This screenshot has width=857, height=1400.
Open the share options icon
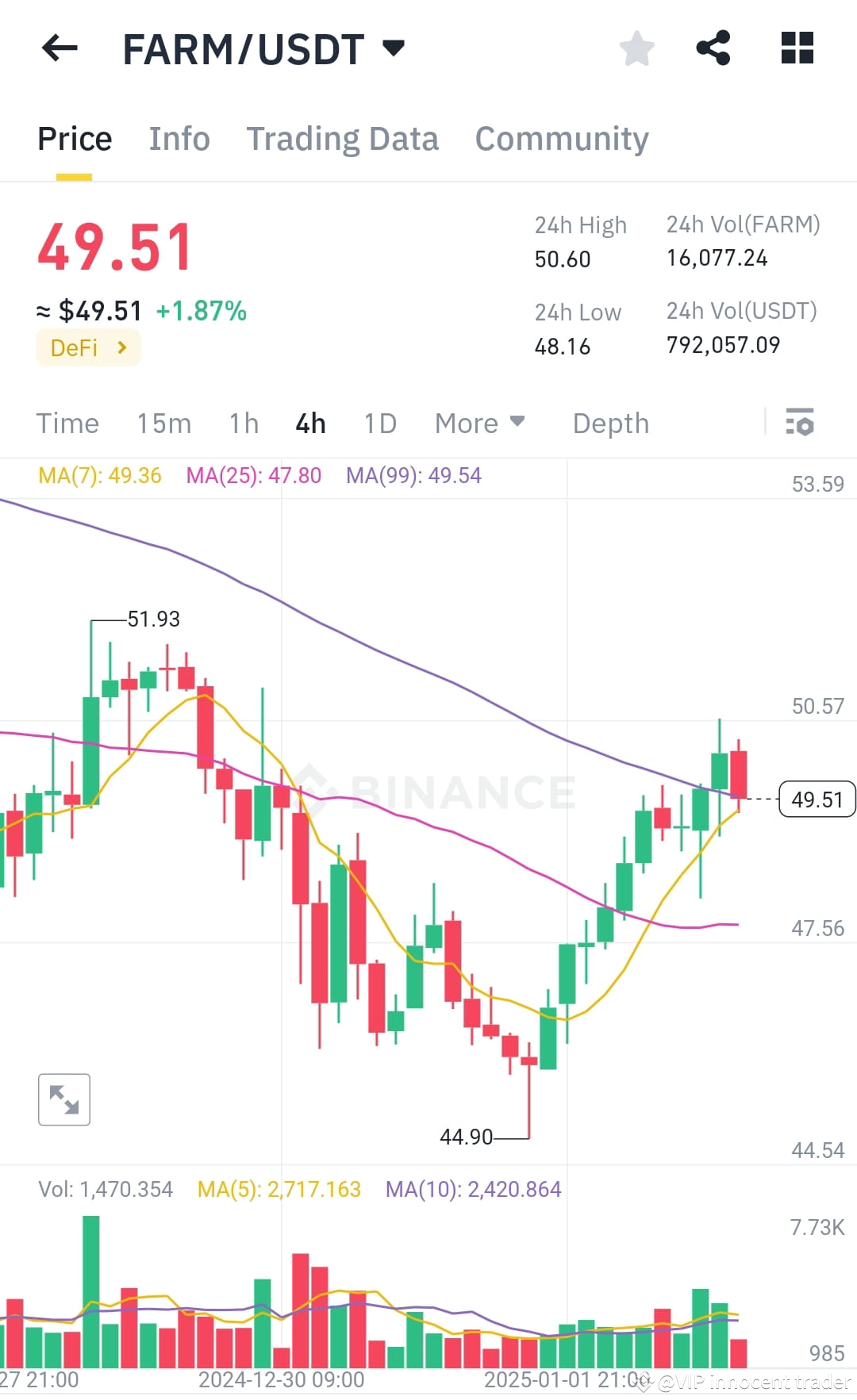713,49
